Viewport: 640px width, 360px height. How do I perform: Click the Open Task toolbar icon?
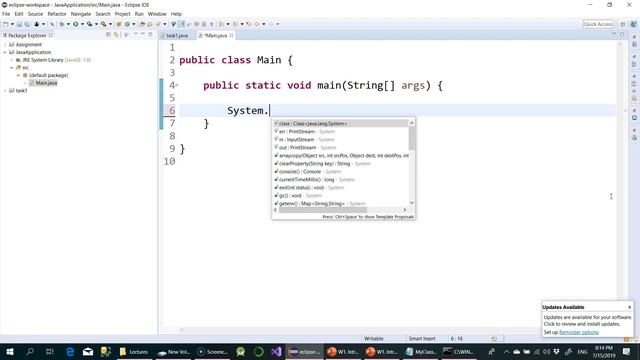point(149,24)
